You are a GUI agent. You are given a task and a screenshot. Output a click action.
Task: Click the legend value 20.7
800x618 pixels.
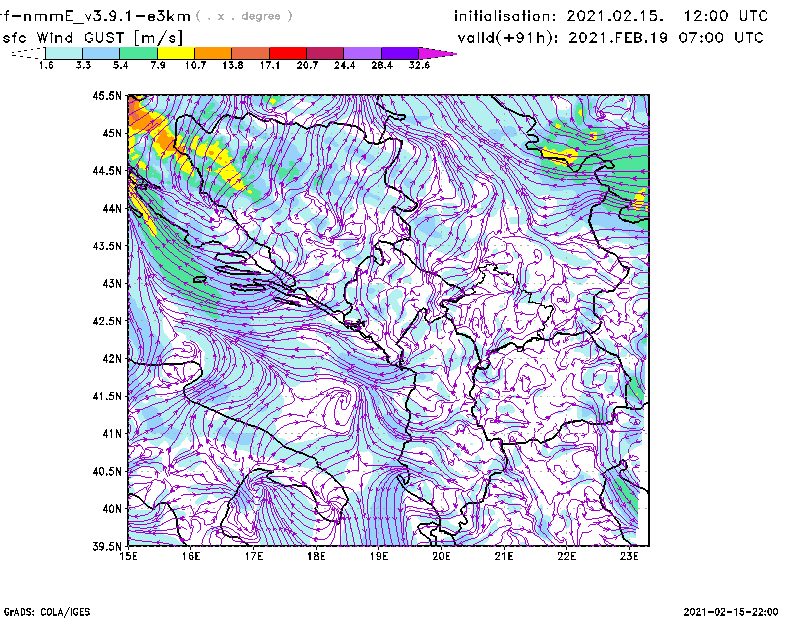(x=307, y=65)
